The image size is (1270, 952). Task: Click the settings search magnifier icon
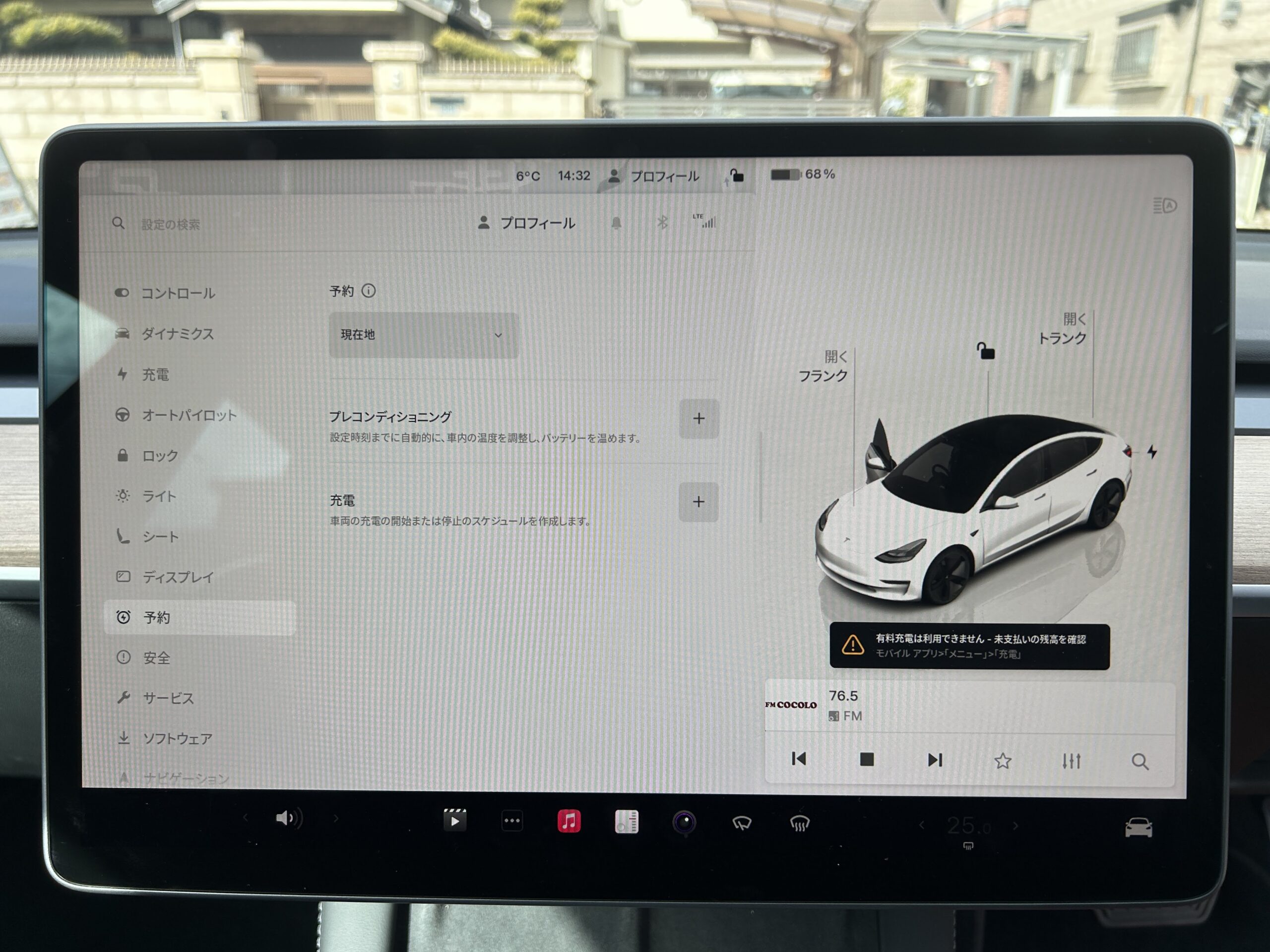click(x=118, y=223)
